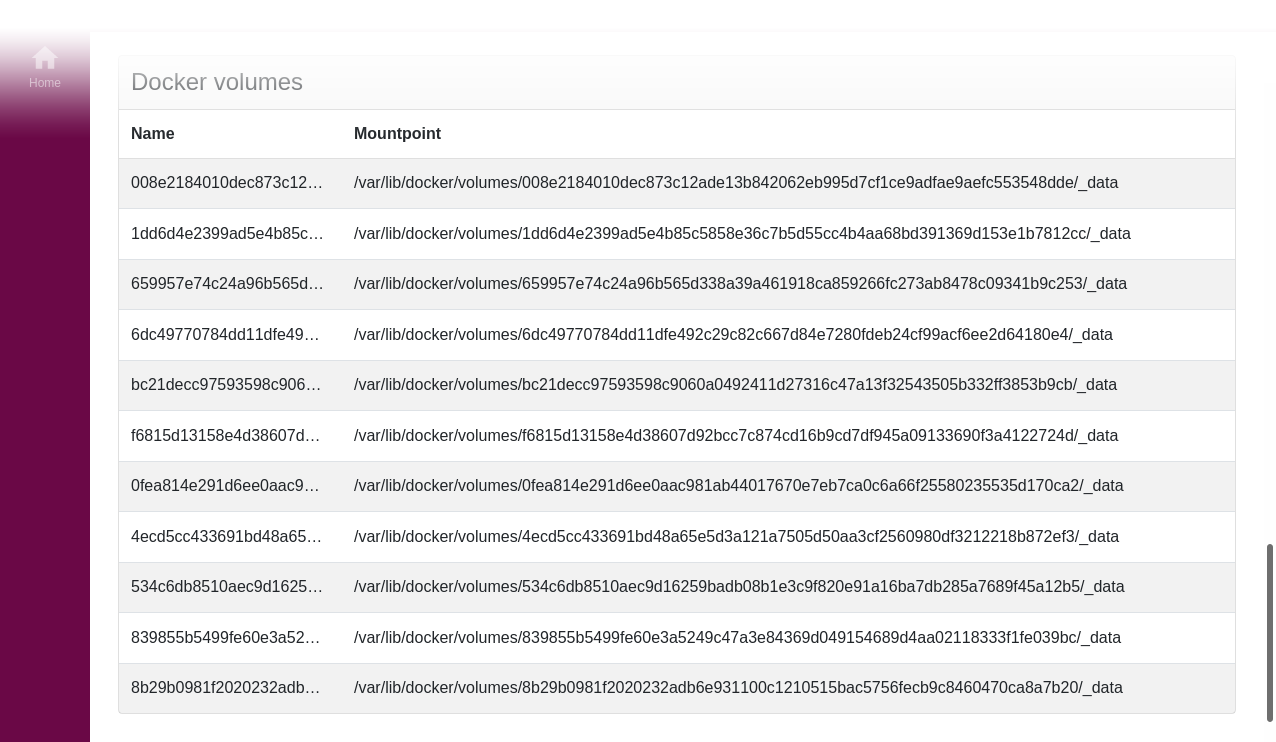The width and height of the screenshot is (1276, 742).
Task: Select volume name f6815d13158e4d38607d…
Action: [x=226, y=436]
